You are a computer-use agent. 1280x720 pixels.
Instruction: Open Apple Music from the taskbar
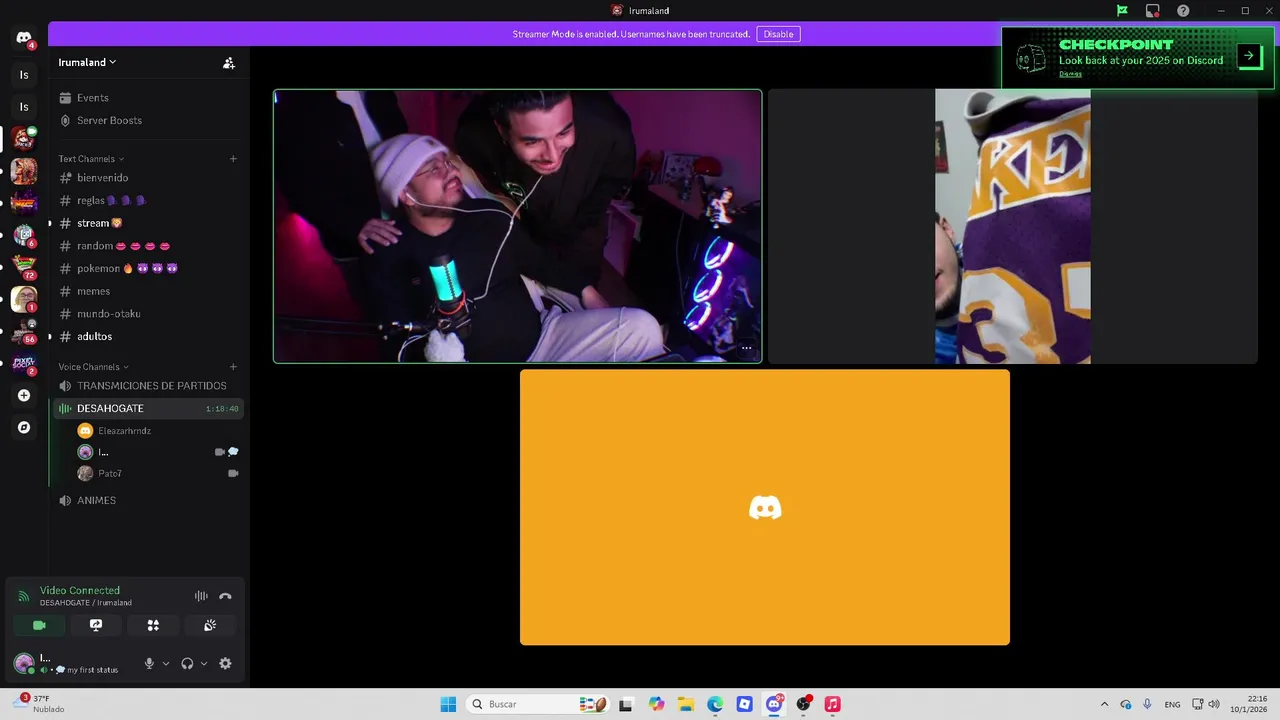click(x=832, y=704)
